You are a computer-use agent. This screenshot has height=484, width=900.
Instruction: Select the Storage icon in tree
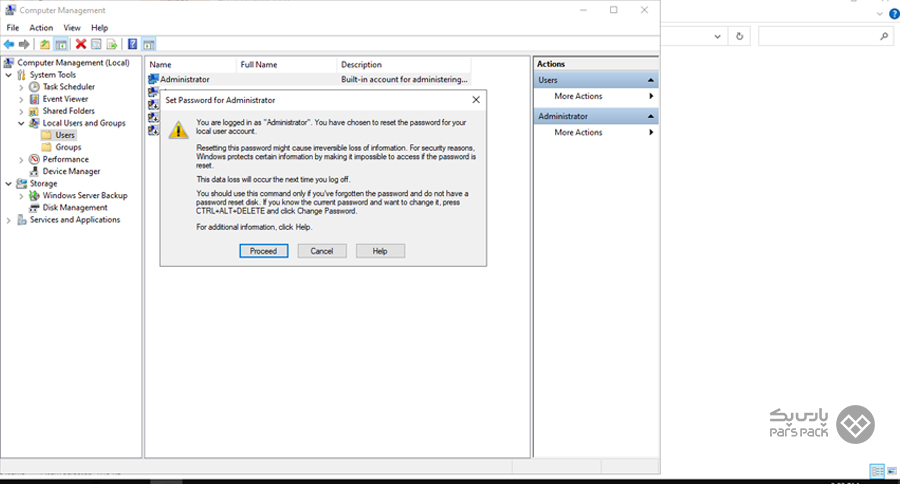[22, 183]
